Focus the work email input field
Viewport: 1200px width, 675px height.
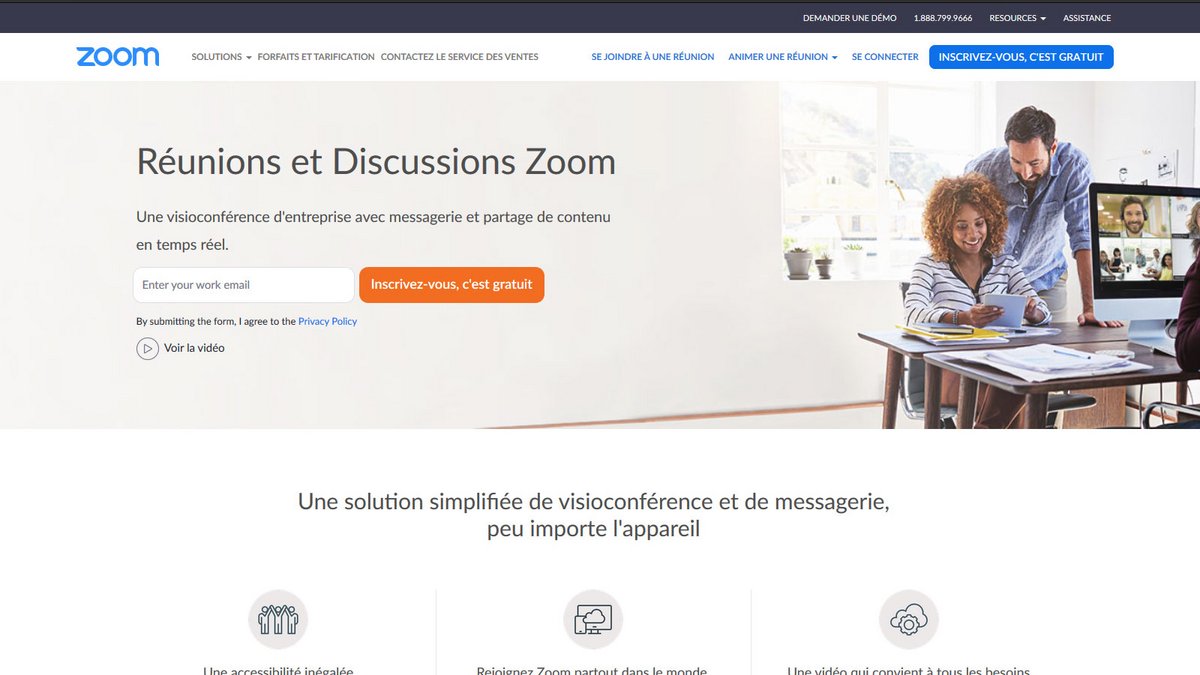point(244,284)
